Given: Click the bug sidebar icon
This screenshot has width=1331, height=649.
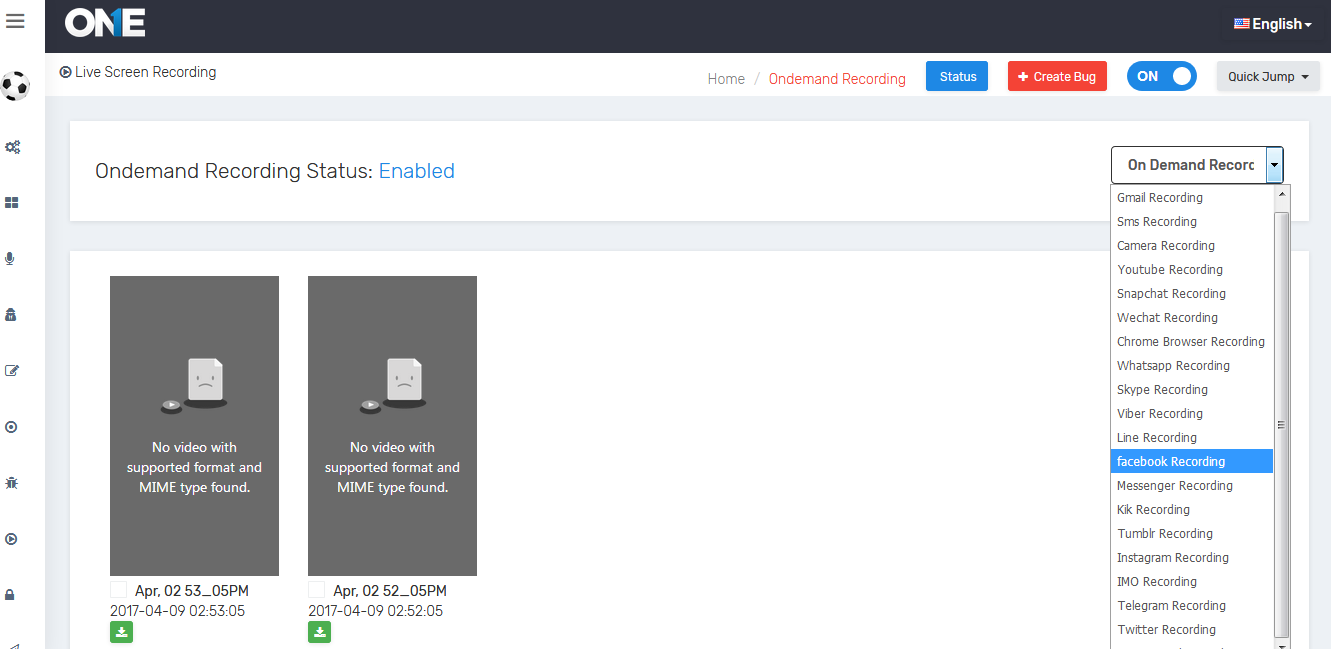Looking at the screenshot, I should point(11,483).
